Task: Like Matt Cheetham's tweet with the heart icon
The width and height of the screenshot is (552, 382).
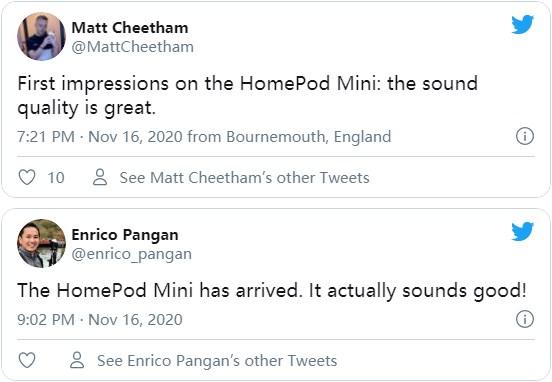Action: [27, 177]
